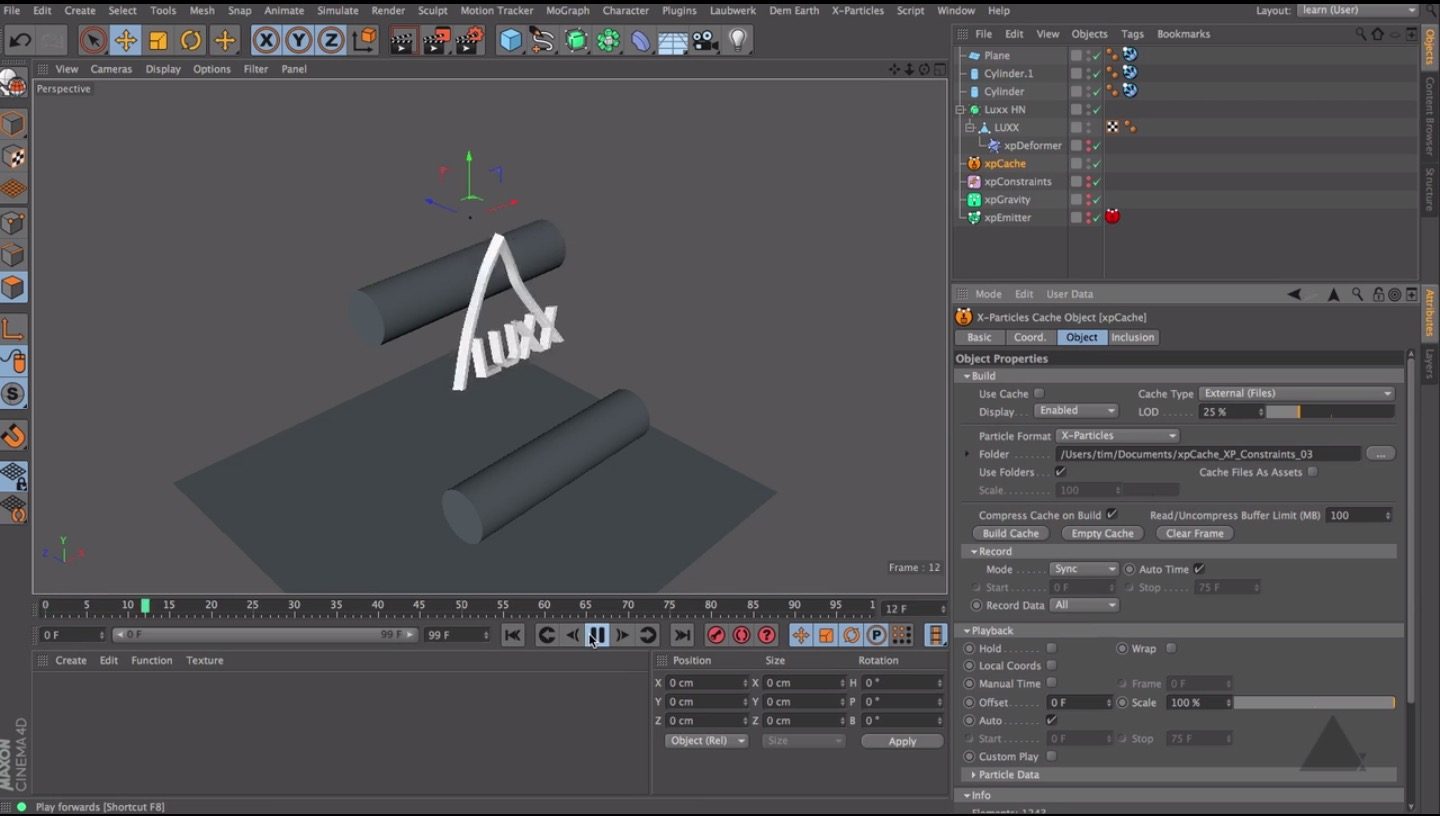Open the Cache Type dropdown

pyautogui.click(x=1297, y=394)
